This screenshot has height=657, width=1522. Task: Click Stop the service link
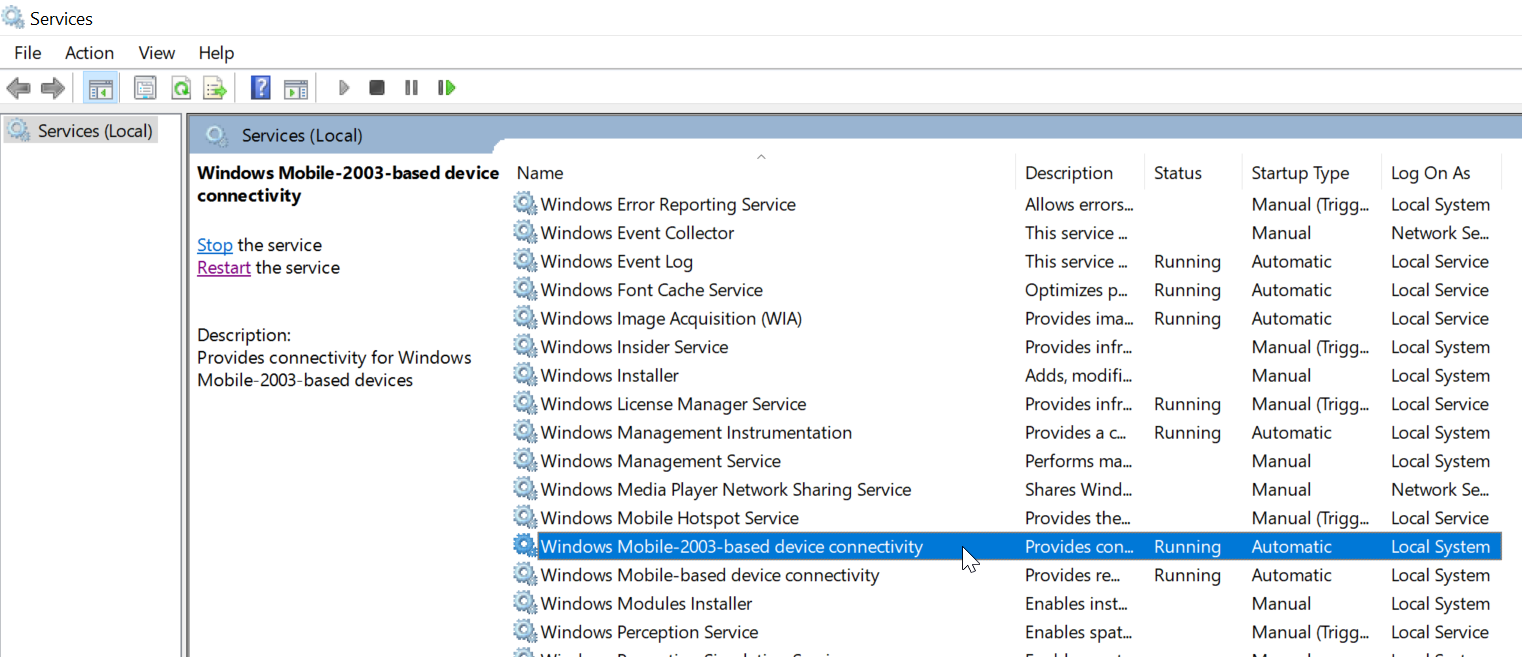point(215,245)
